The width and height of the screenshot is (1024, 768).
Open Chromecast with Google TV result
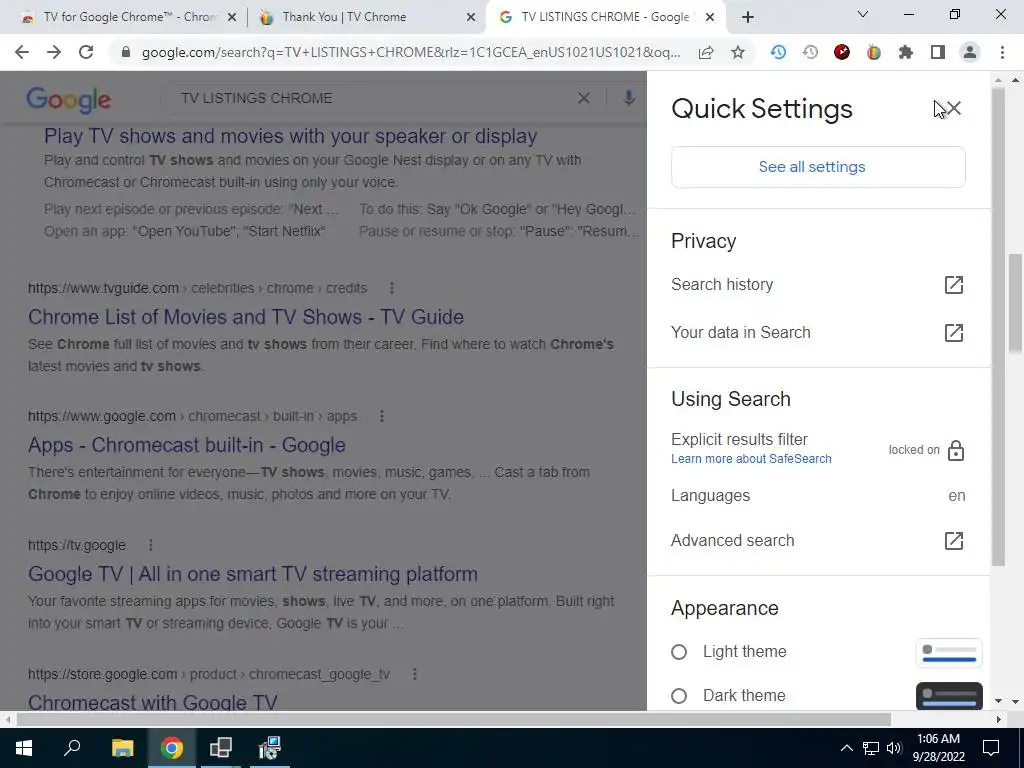[x=153, y=702]
